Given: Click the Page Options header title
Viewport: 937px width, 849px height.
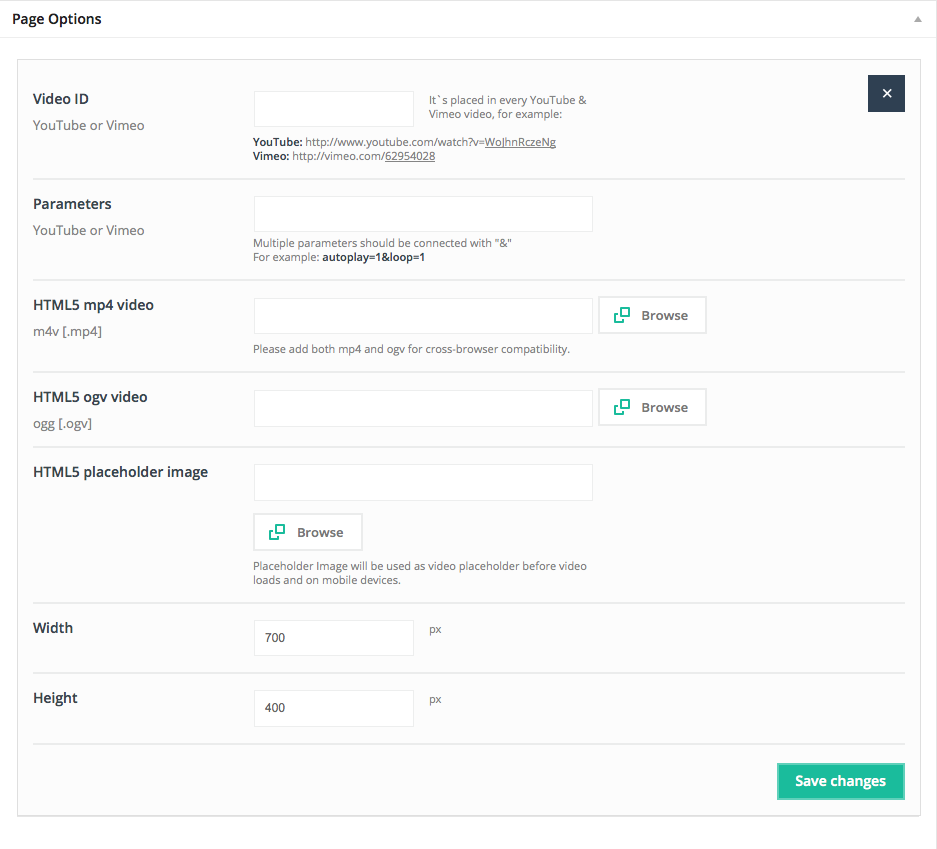Looking at the screenshot, I should tap(57, 19).
